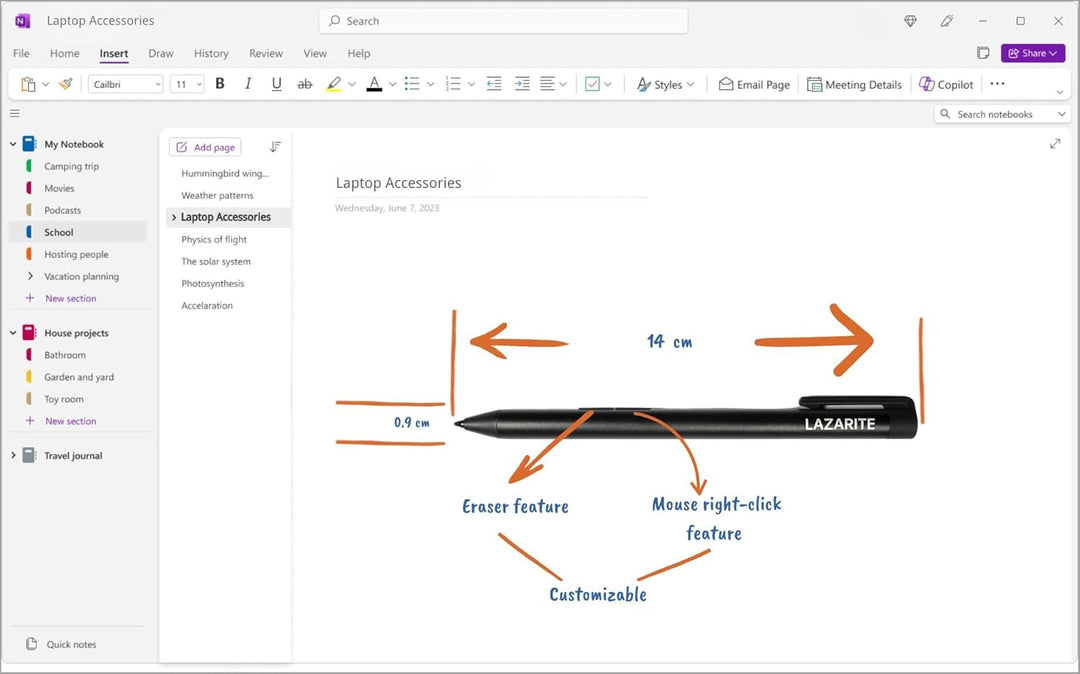This screenshot has height=674, width=1080.
Task: Toggle italic formatting
Action: point(248,85)
